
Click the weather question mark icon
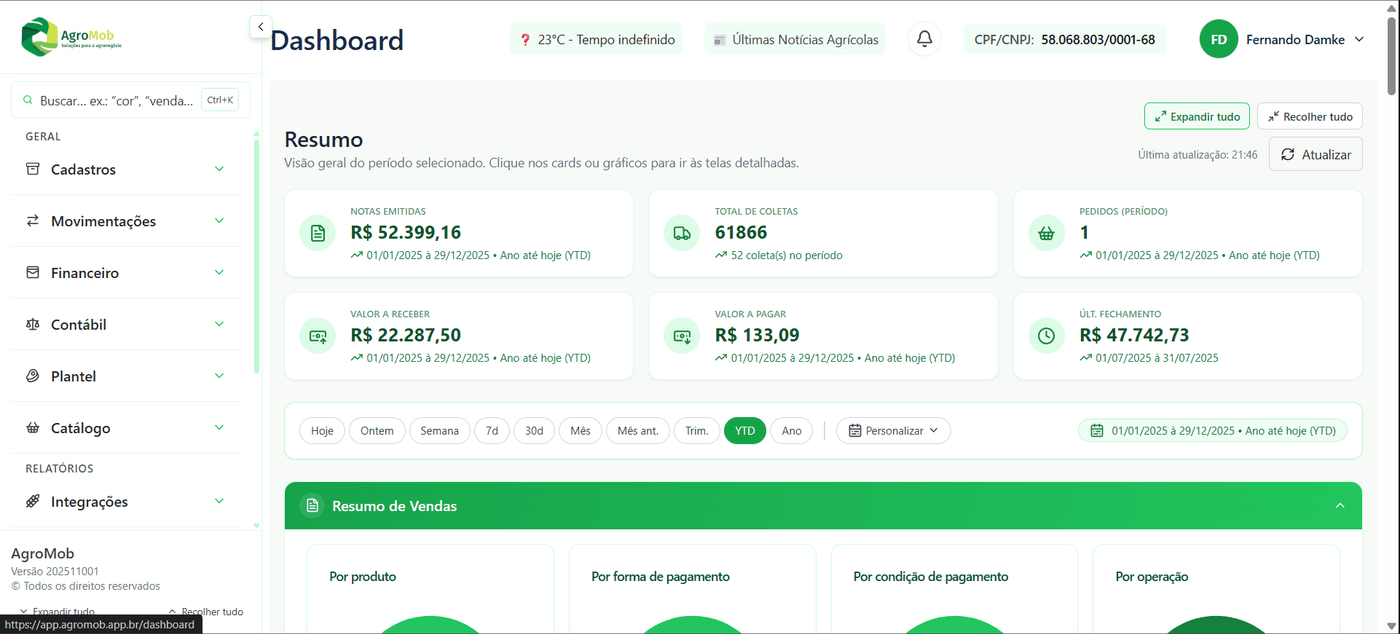coord(525,40)
